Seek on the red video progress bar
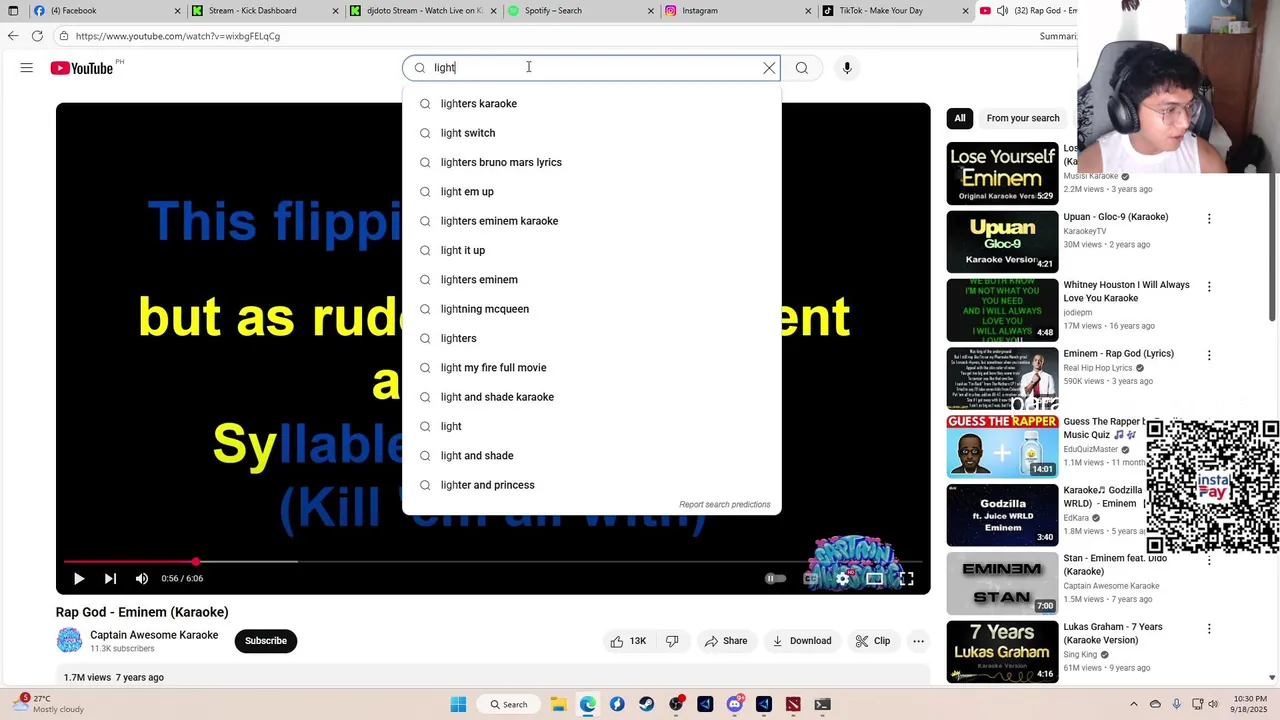 point(493,562)
